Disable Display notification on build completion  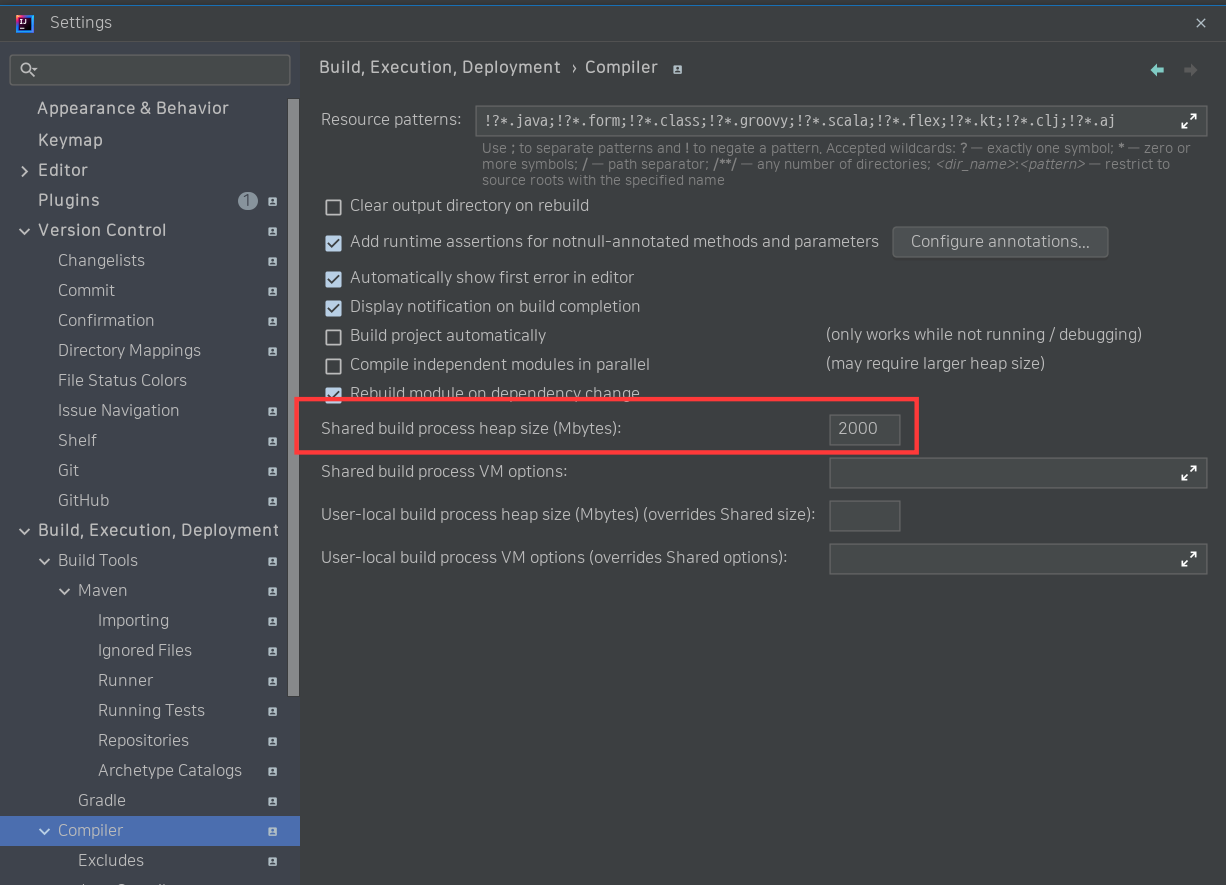pos(333,308)
